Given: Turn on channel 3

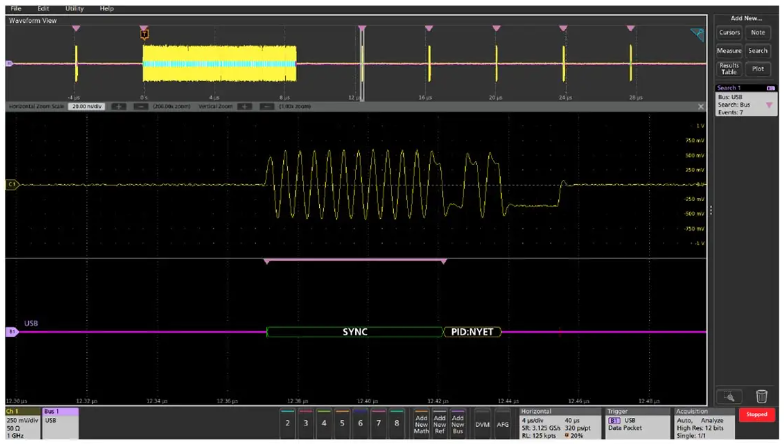Looking at the screenshot, I should point(306,423).
